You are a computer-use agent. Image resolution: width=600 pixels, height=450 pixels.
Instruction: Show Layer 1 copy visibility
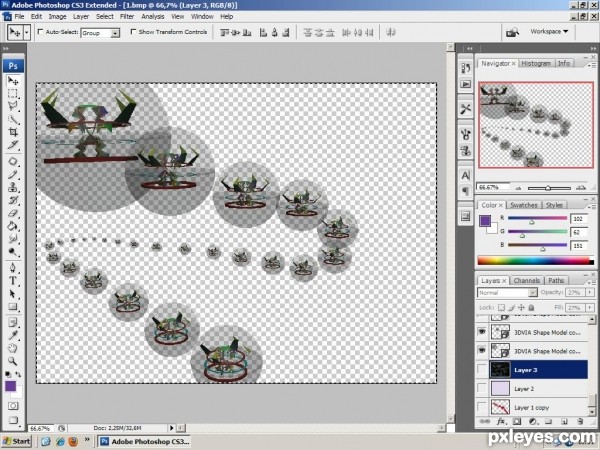pyautogui.click(x=482, y=408)
